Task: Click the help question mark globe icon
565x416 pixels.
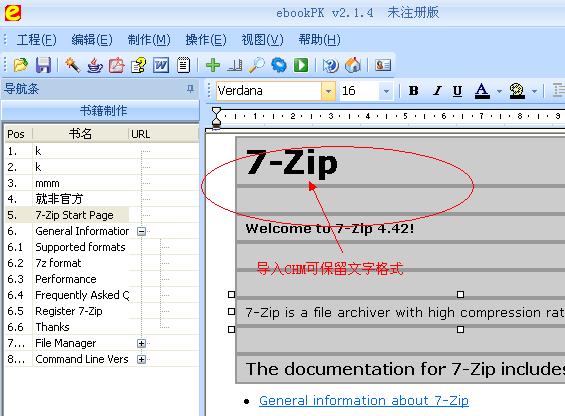Action: click(330, 65)
